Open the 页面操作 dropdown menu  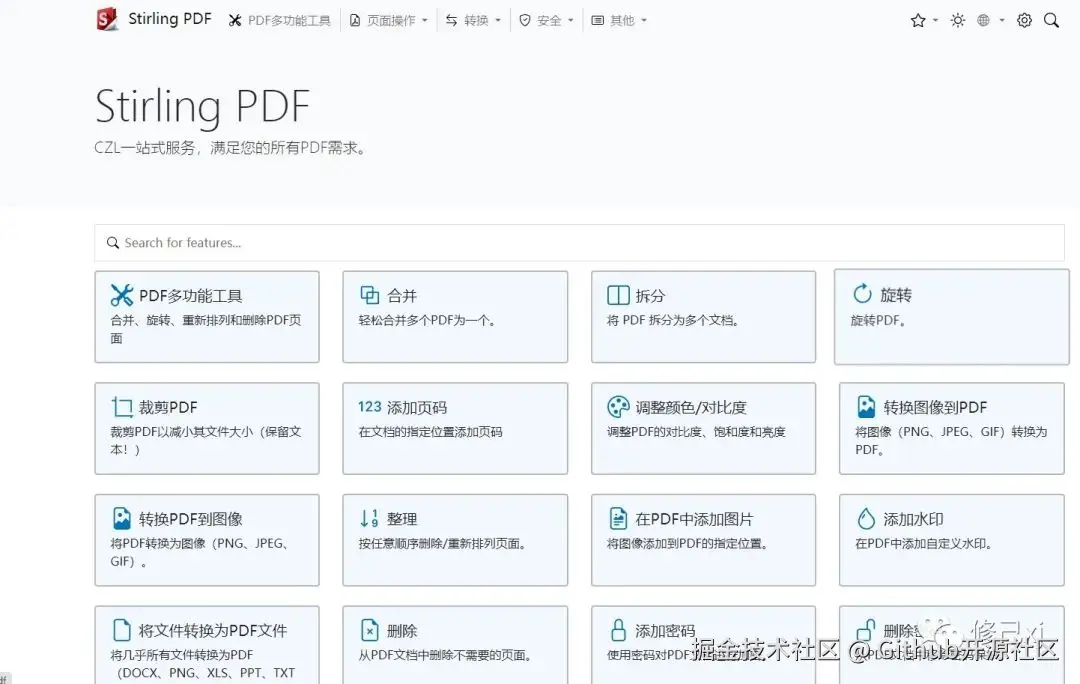[388, 21]
